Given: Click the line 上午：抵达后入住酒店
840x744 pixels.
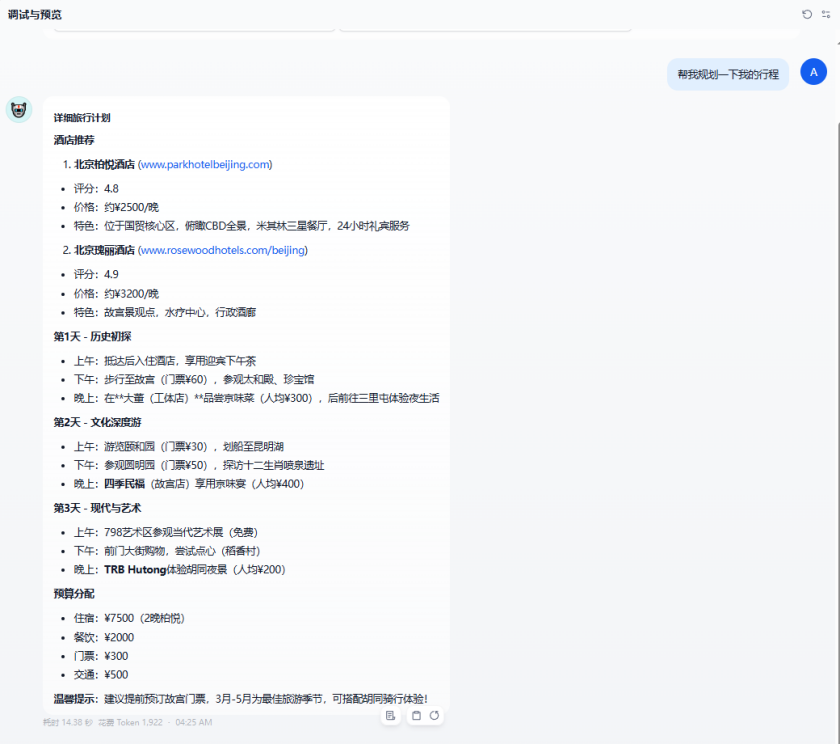Looking at the screenshot, I should click(x=165, y=361).
